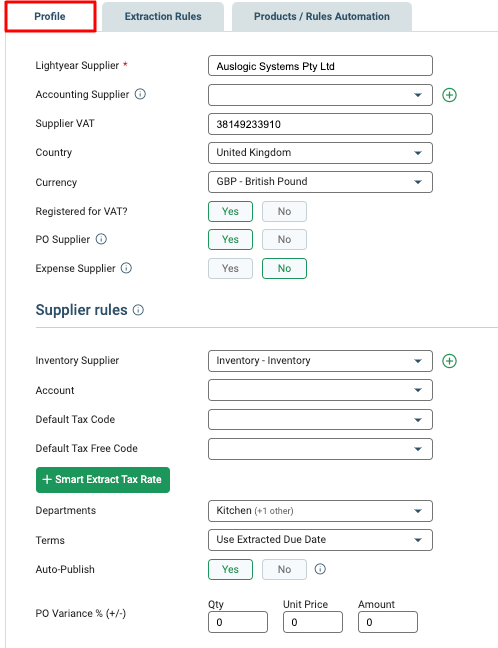
Task: Open the Departments Kitchen dropdown
Action: (x=320, y=511)
